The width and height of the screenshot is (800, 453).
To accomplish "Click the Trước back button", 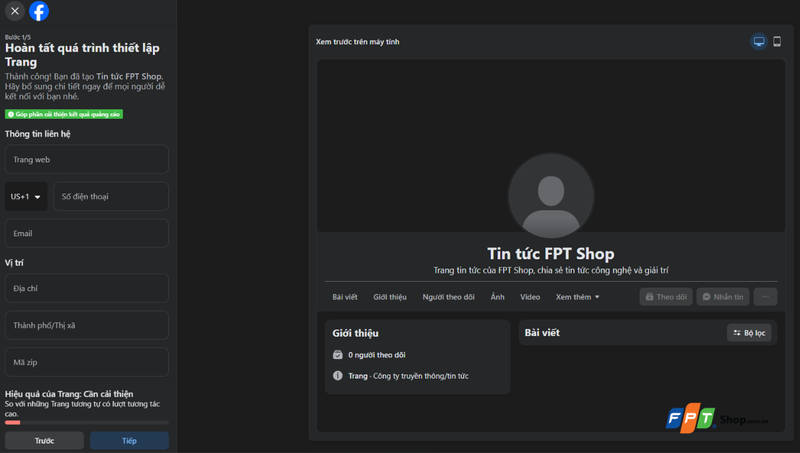I will click(x=44, y=441).
